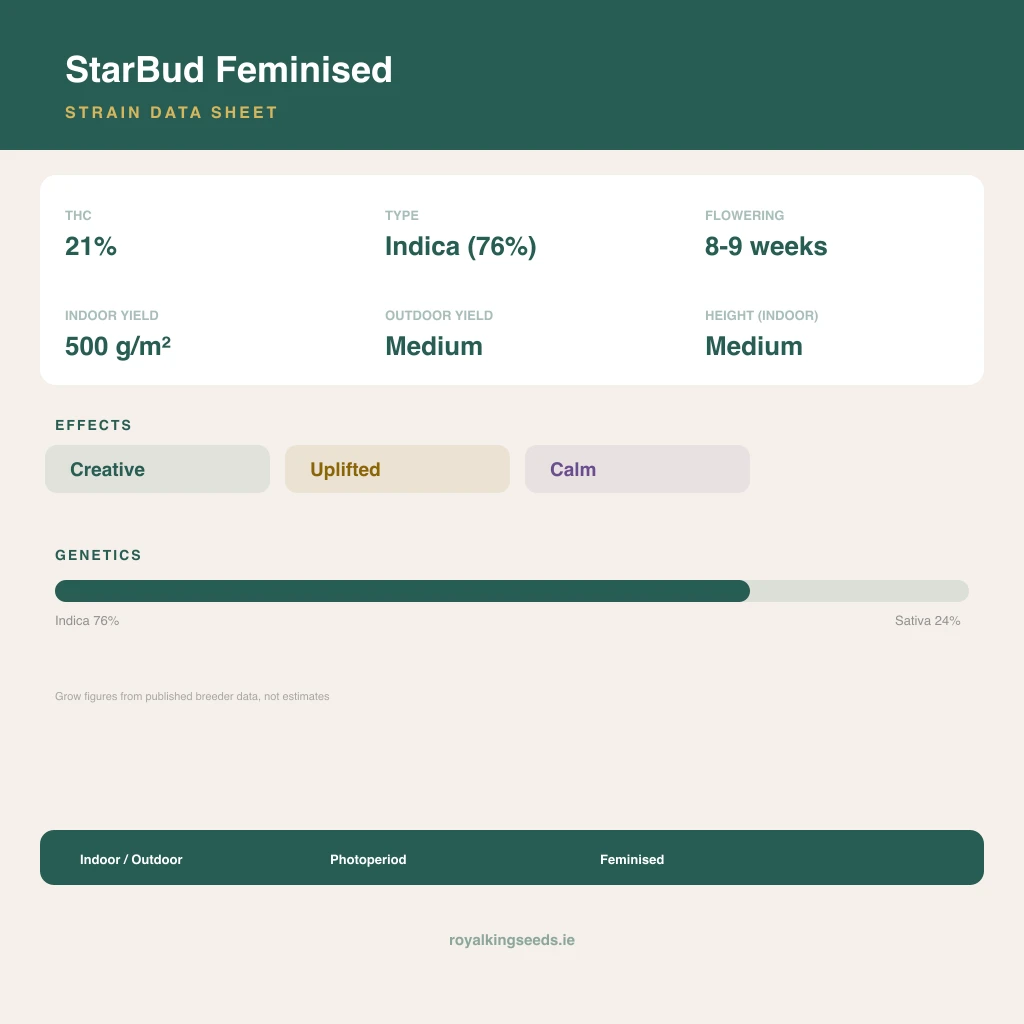
Task: Open the royalkingseeds.ie link
Action: 512,940
